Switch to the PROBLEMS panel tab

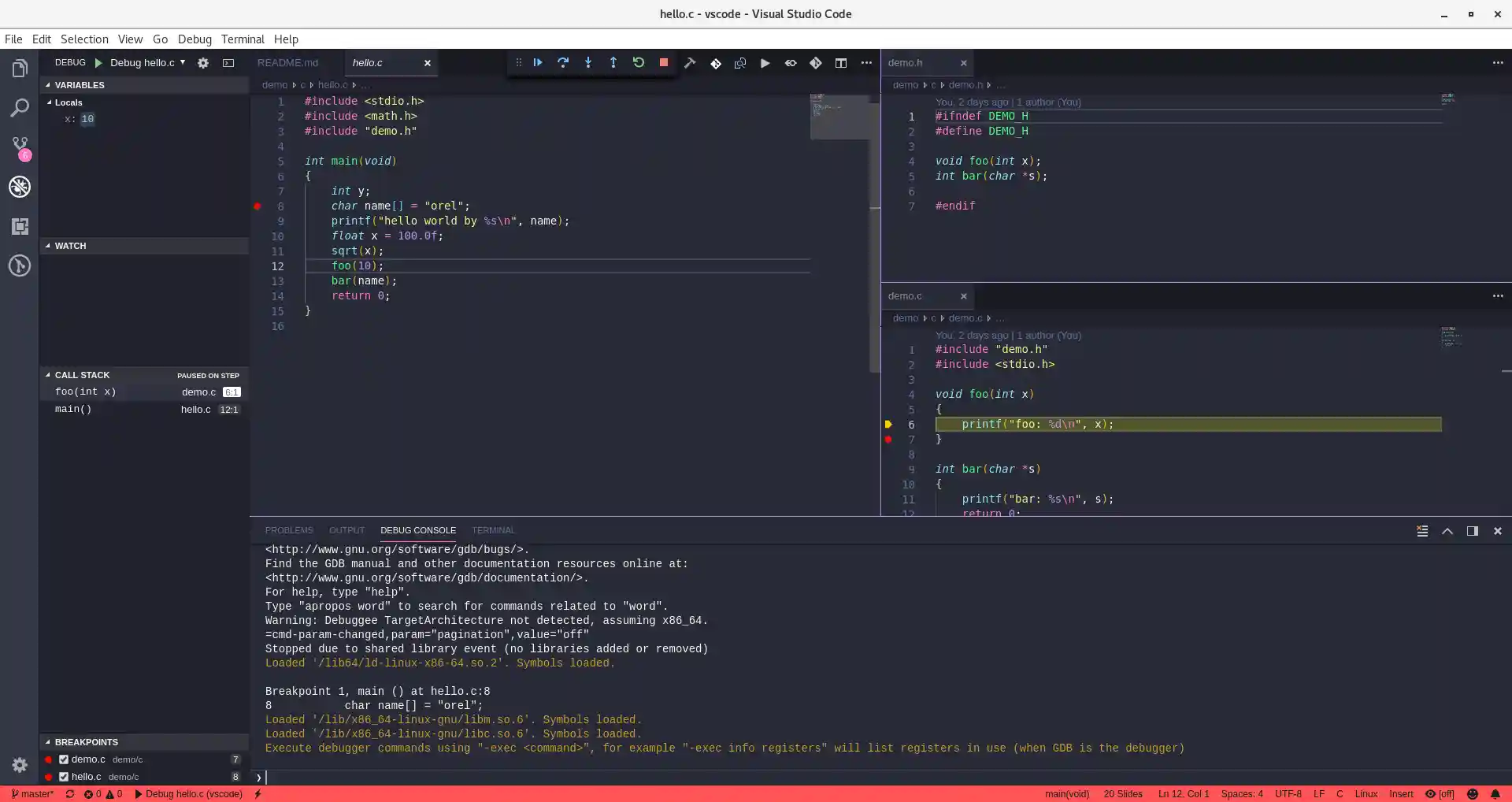pos(288,530)
